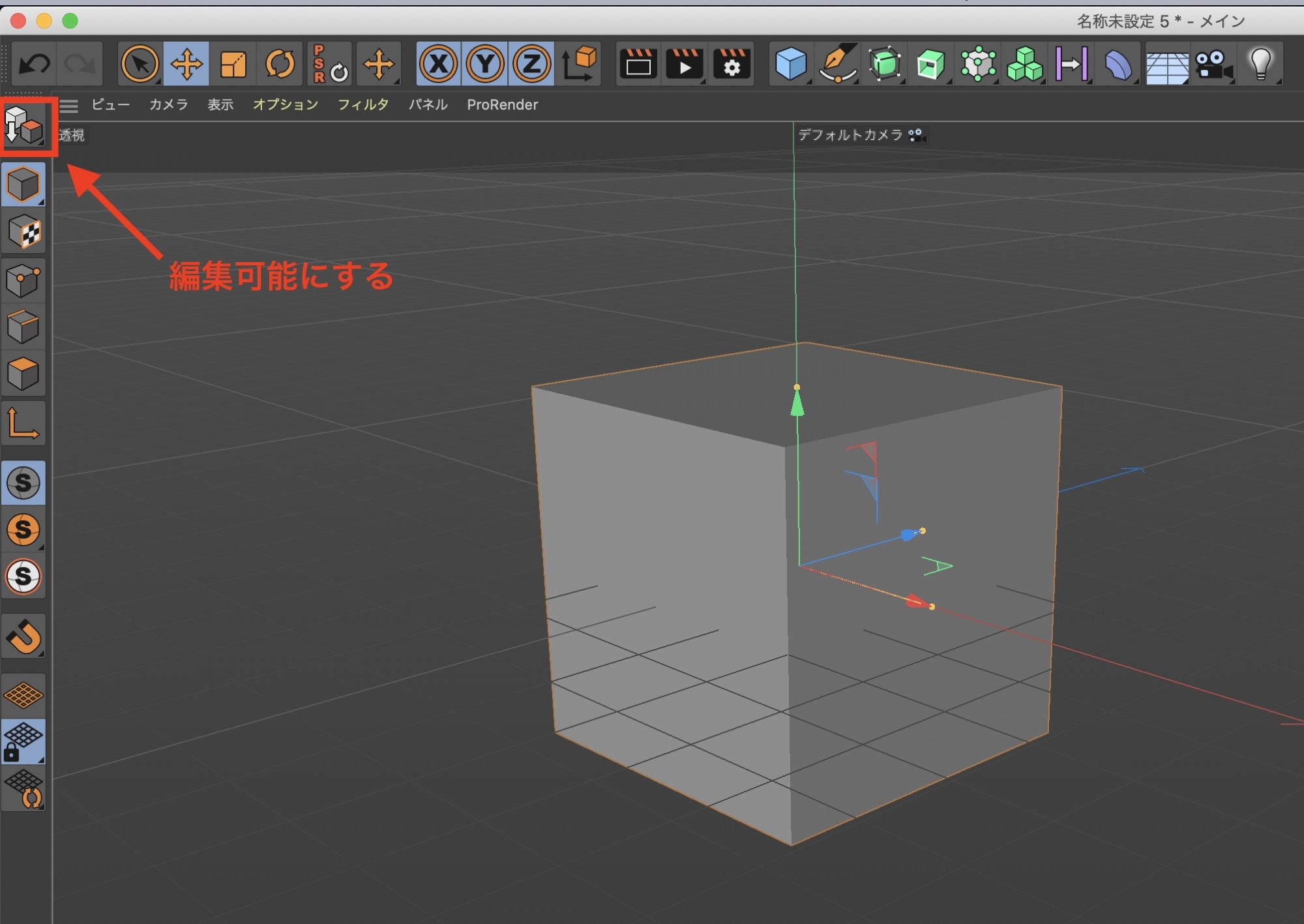1304x924 pixels.
Task: Click the Render View clapperboard icon
Action: [638, 64]
